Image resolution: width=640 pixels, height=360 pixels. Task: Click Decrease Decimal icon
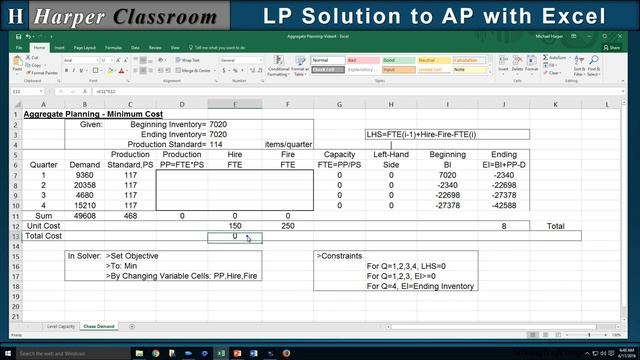coord(260,71)
